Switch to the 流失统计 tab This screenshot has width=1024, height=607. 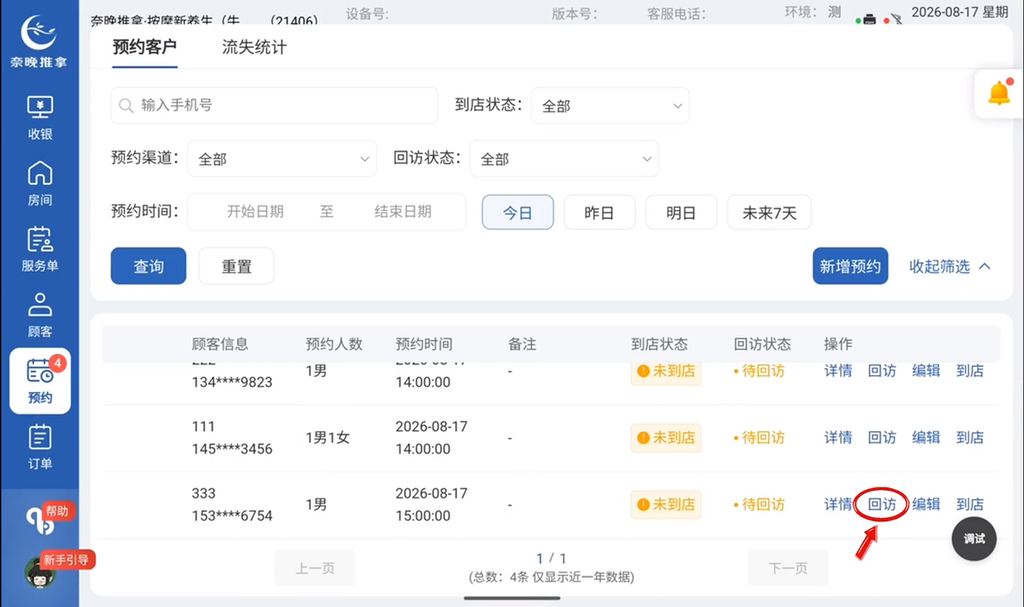(254, 47)
